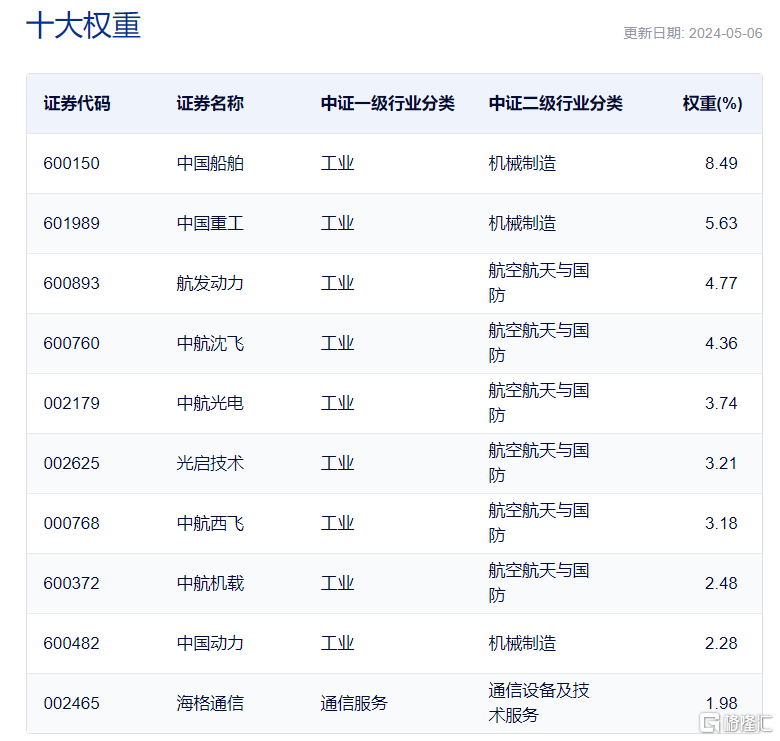This screenshot has width=780, height=741.
Task: Click 工业 in the 航发动力 row
Action: 337,283
